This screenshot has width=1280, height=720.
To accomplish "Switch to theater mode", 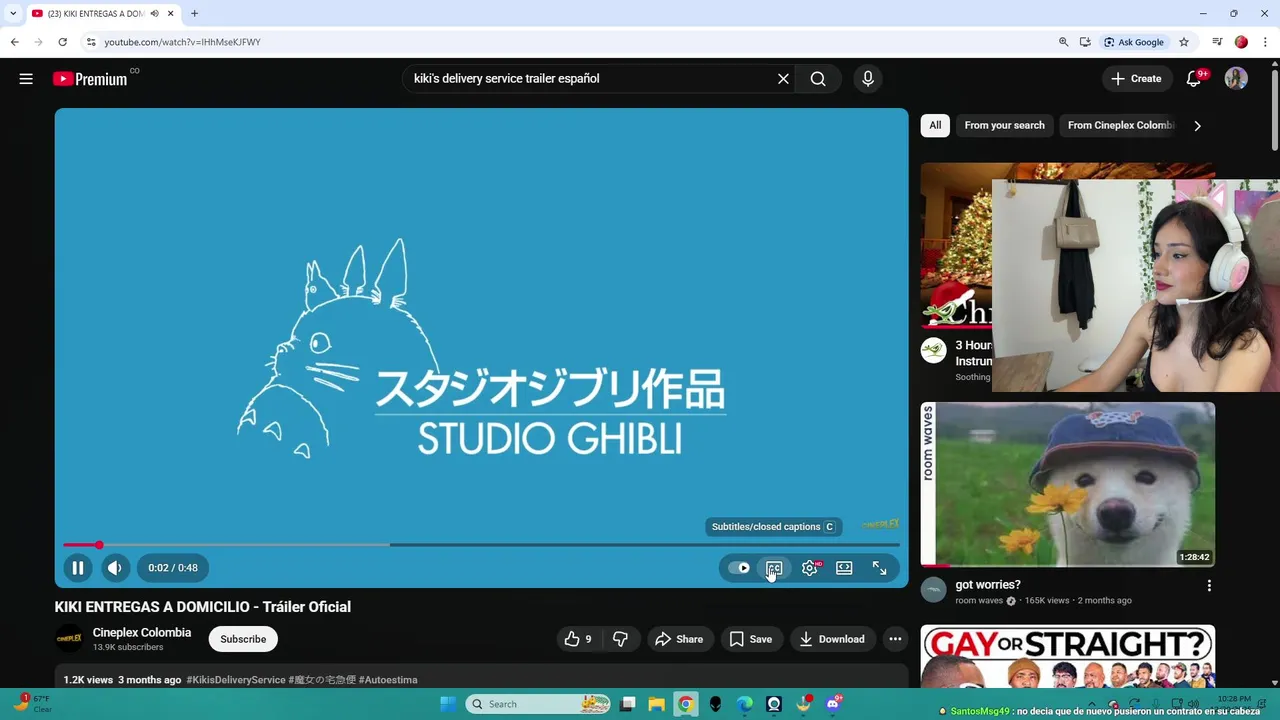I will (x=844, y=568).
